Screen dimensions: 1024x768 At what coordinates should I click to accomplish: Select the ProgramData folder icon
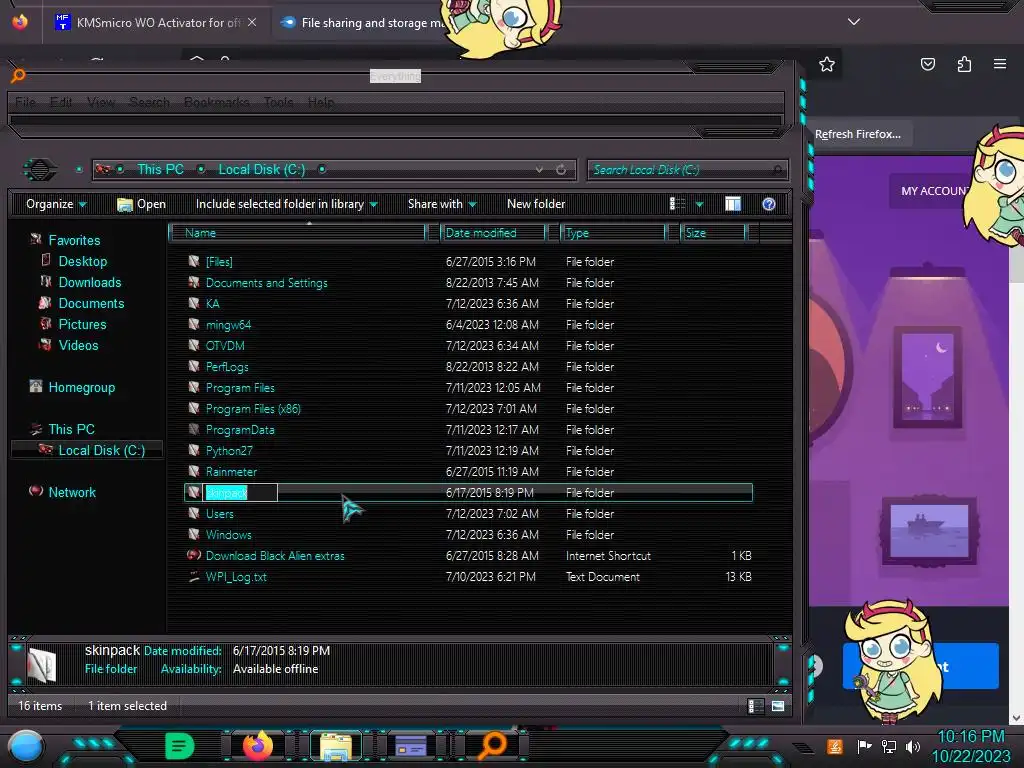[x=194, y=429]
